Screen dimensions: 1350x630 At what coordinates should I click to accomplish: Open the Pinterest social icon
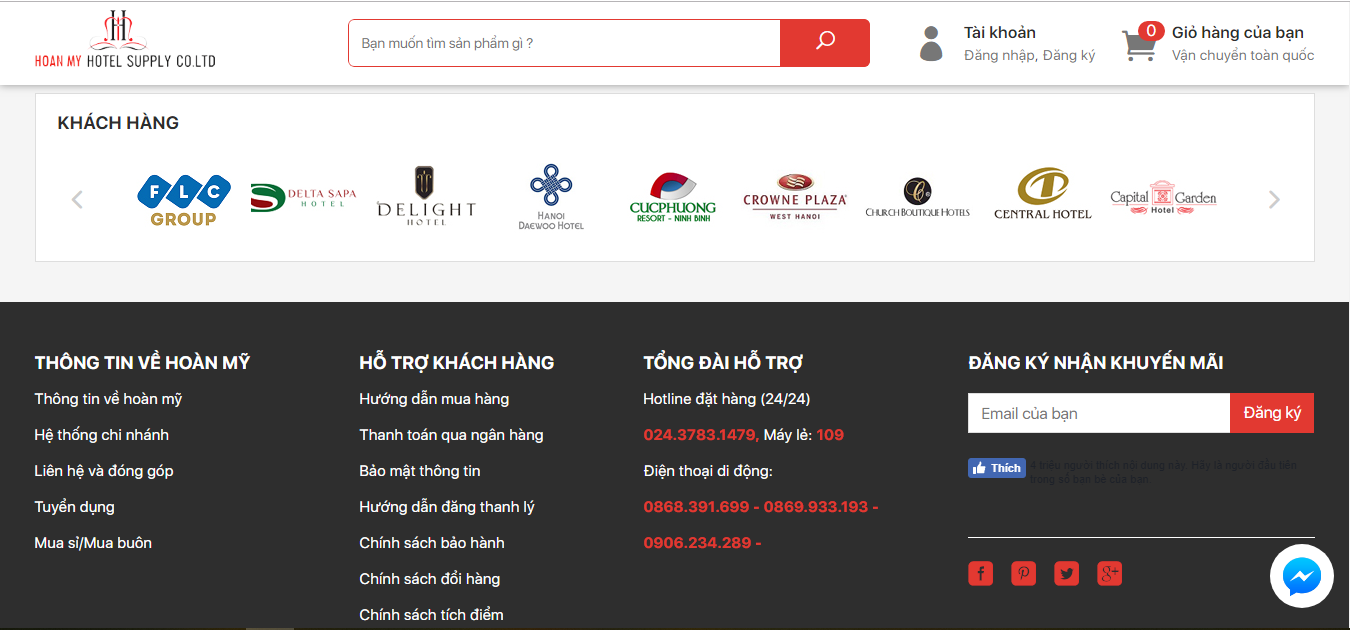point(1023,573)
